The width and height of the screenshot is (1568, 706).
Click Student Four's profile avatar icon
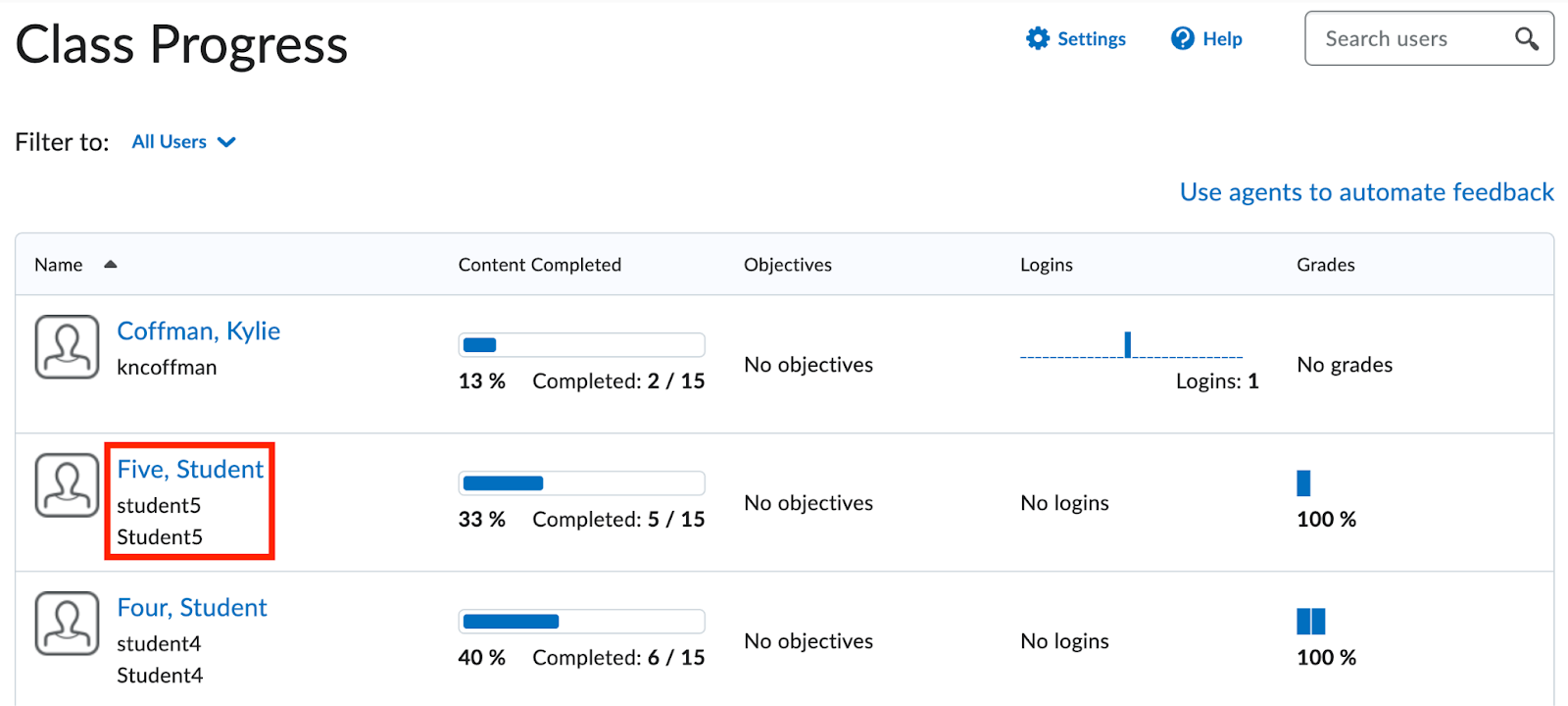pos(67,623)
